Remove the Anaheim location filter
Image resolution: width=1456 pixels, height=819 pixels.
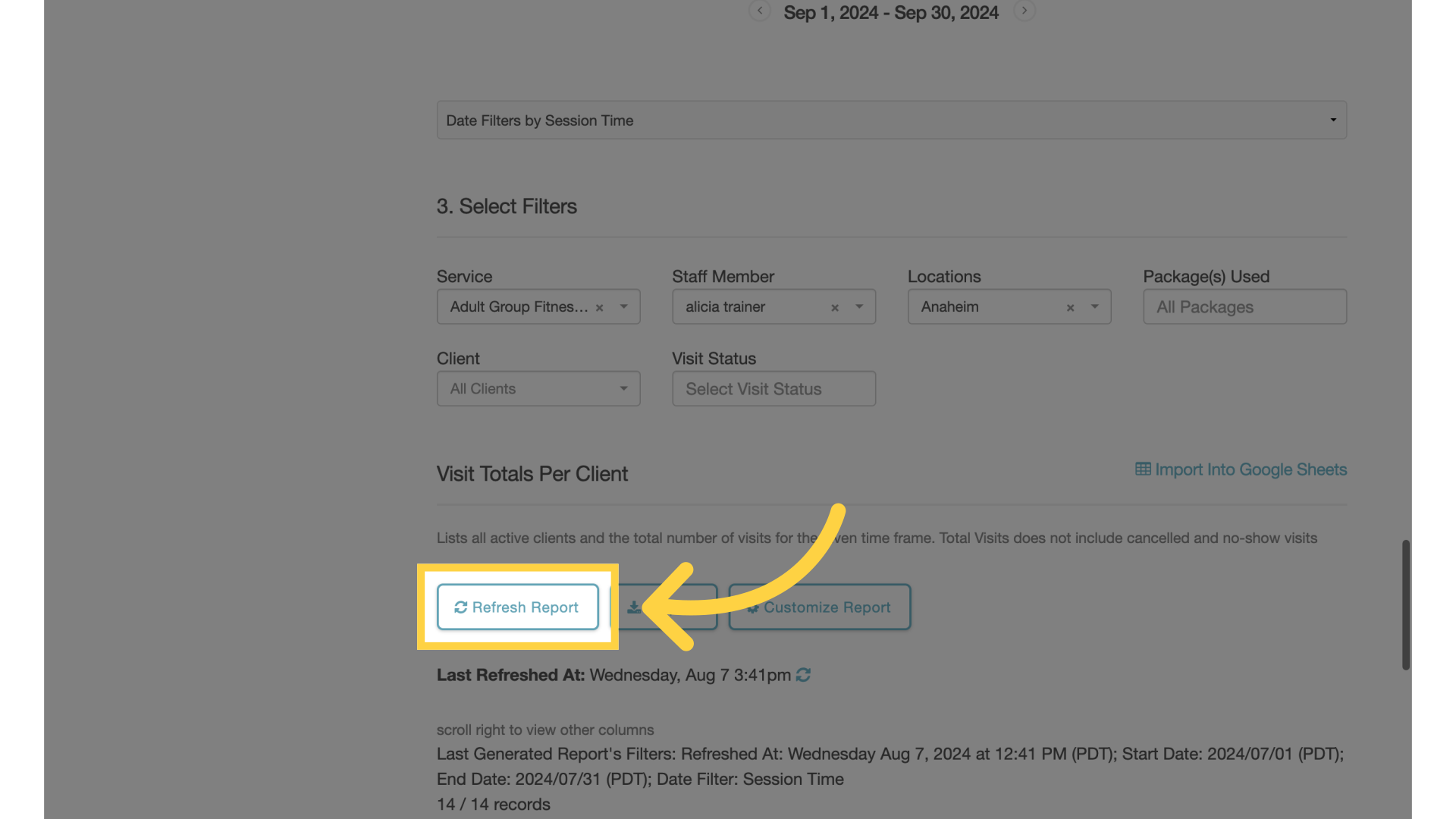[1070, 306]
